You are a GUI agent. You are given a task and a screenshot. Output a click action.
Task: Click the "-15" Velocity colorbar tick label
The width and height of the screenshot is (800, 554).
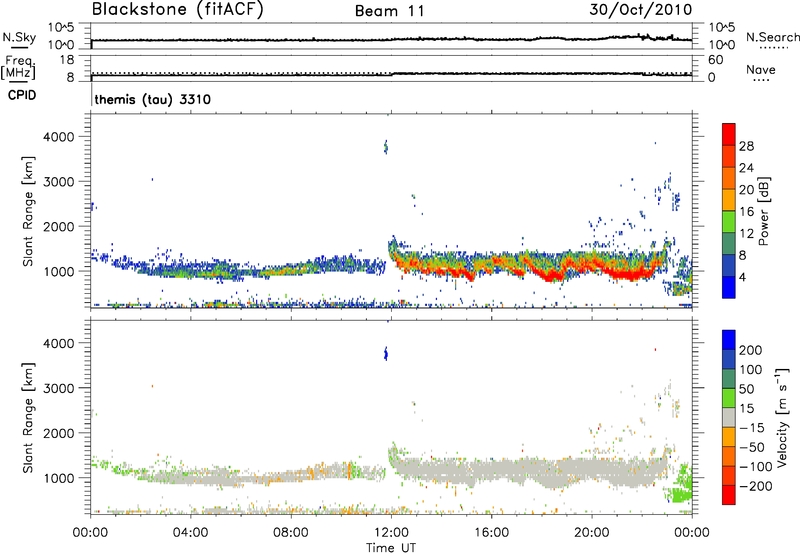(752, 428)
